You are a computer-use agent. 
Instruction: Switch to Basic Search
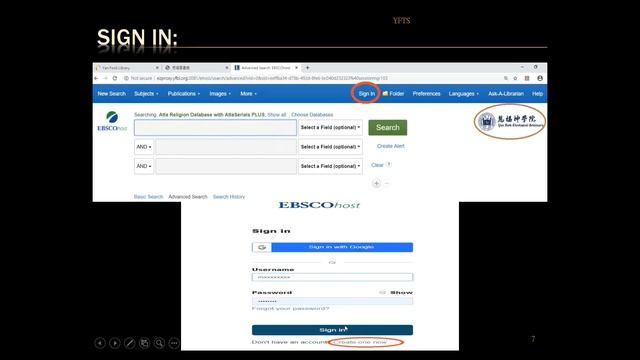(148, 197)
